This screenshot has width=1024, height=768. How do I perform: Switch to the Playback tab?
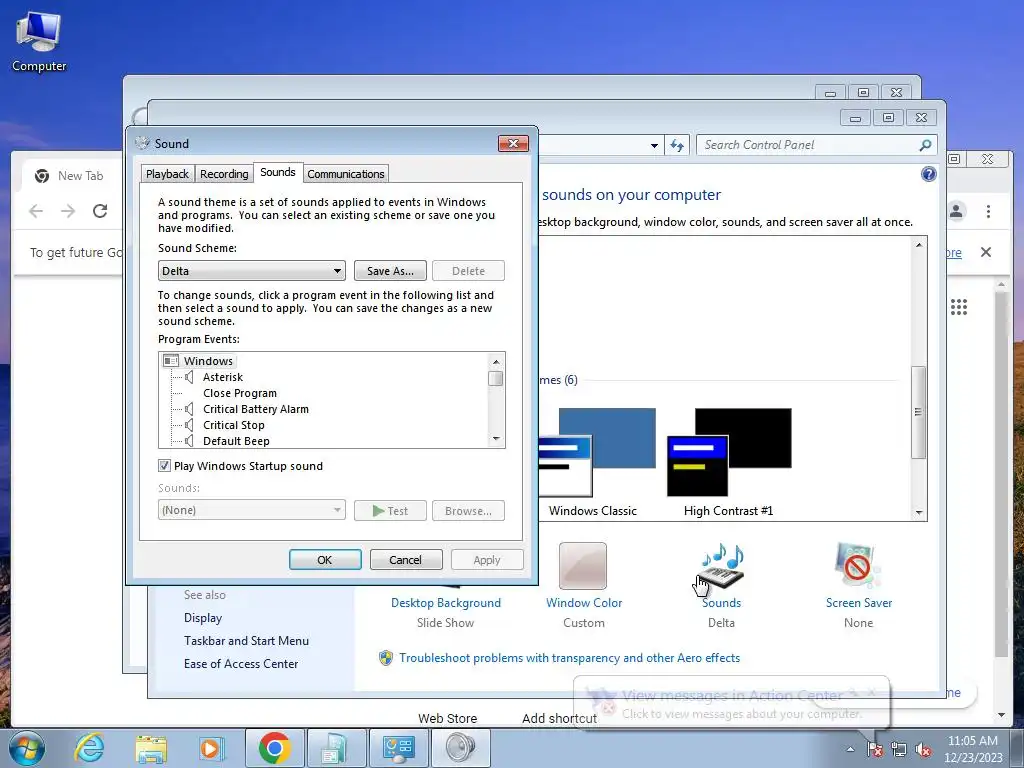(167, 174)
